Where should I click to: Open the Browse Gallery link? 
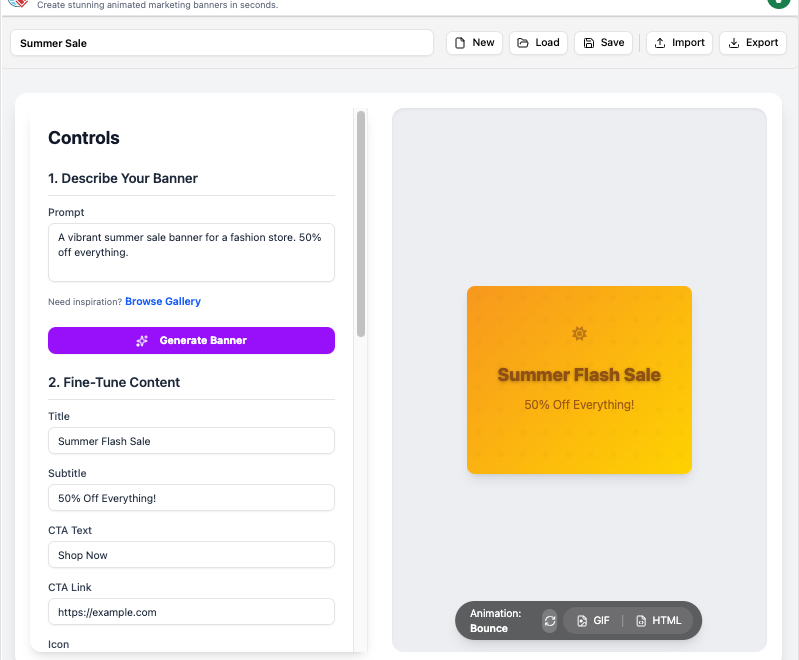tap(162, 302)
